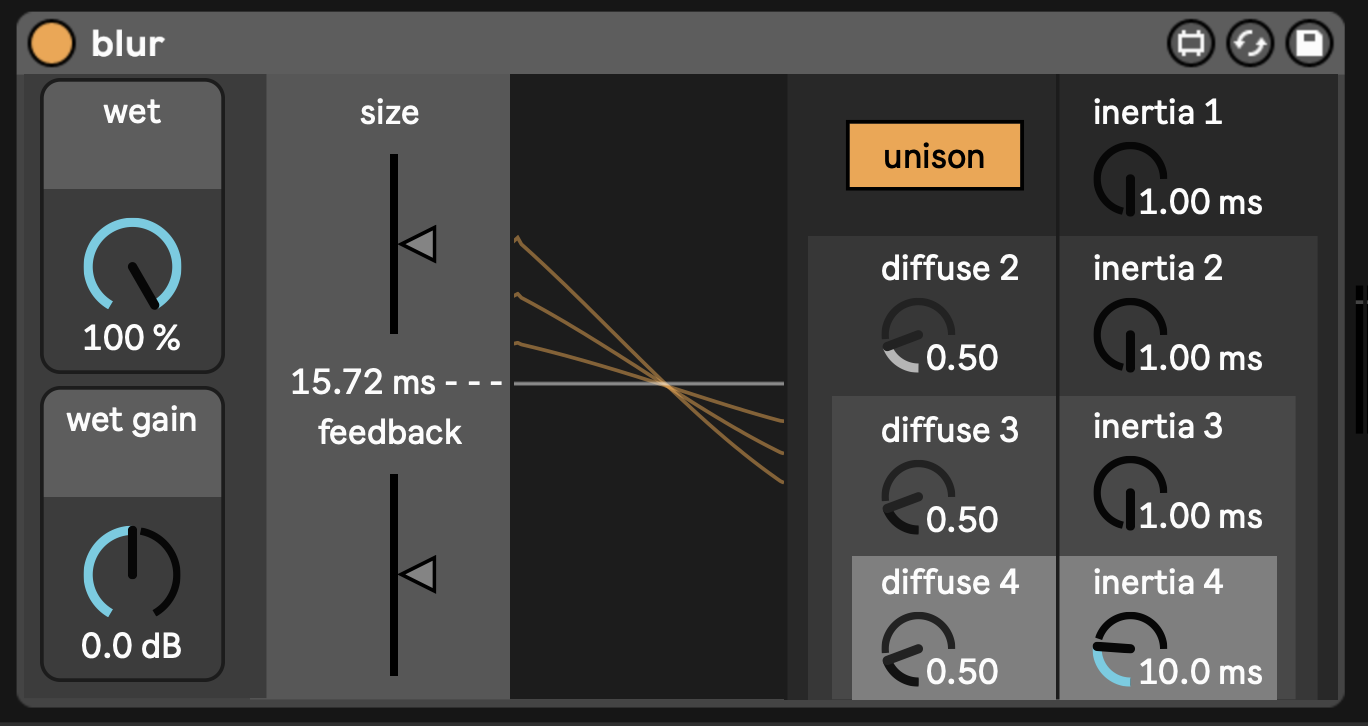Click the wet amount knob
Viewport: 1368px width, 726px height.
pyautogui.click(x=132, y=267)
